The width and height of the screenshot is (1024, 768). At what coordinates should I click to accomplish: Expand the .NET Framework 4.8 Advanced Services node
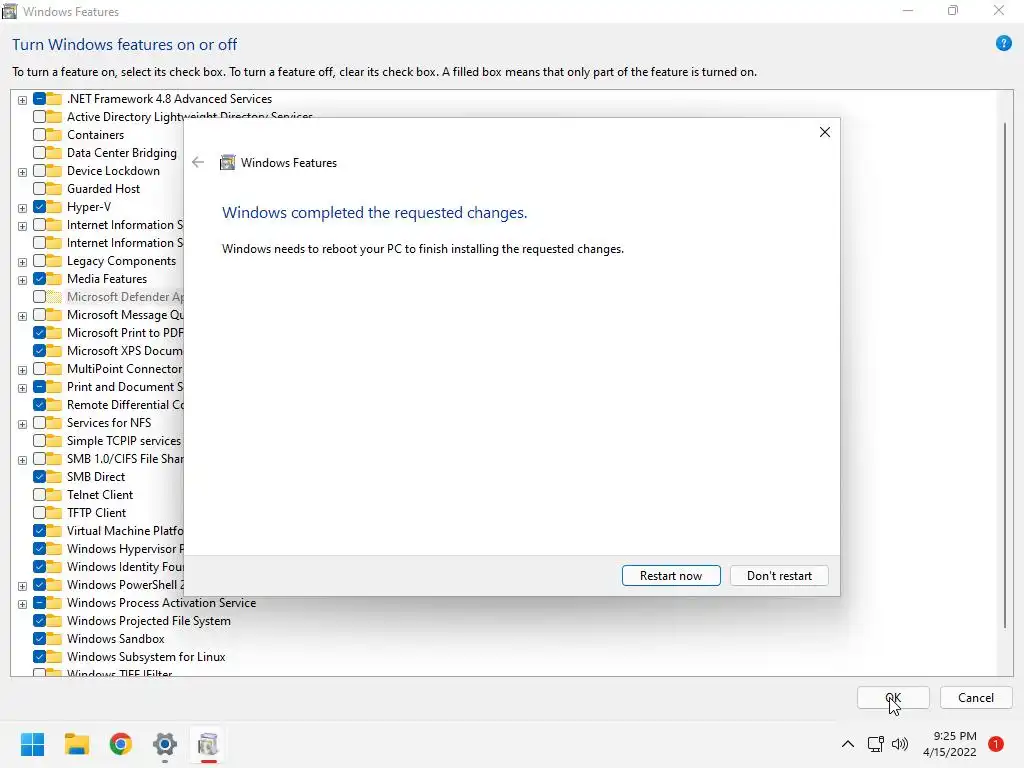(22, 100)
